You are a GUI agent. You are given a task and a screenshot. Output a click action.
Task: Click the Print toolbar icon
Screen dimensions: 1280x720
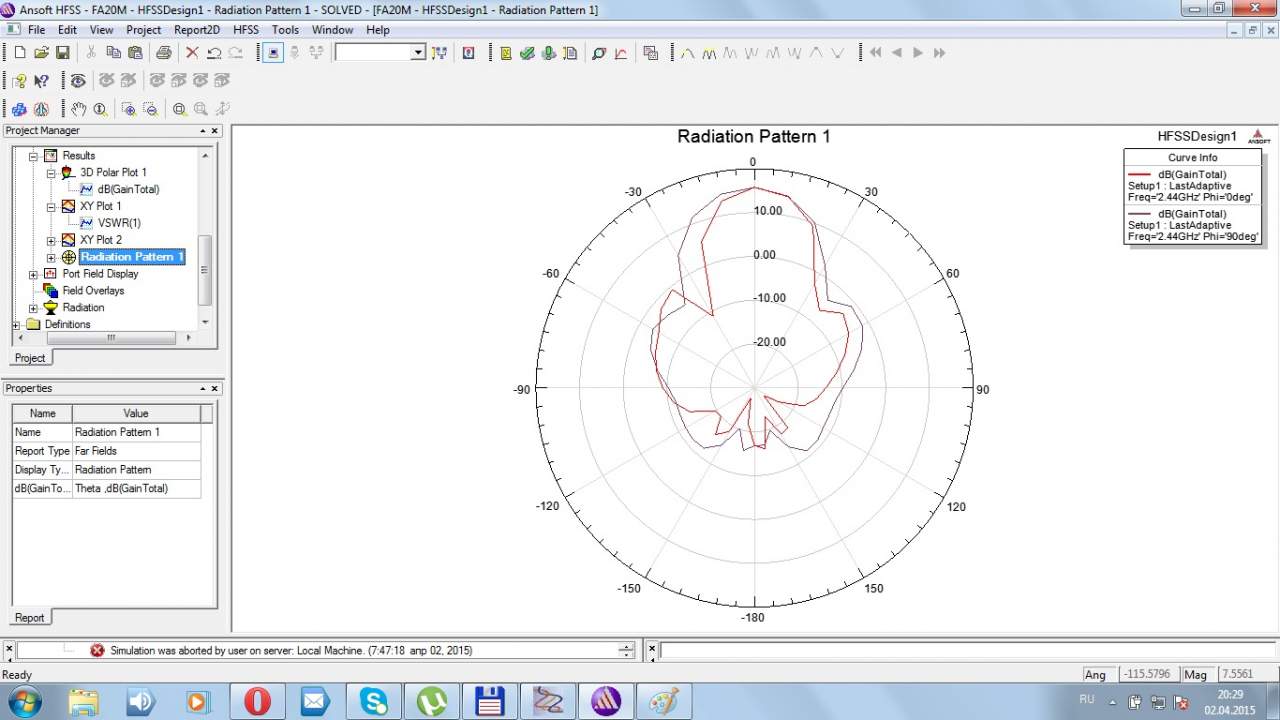(x=163, y=53)
